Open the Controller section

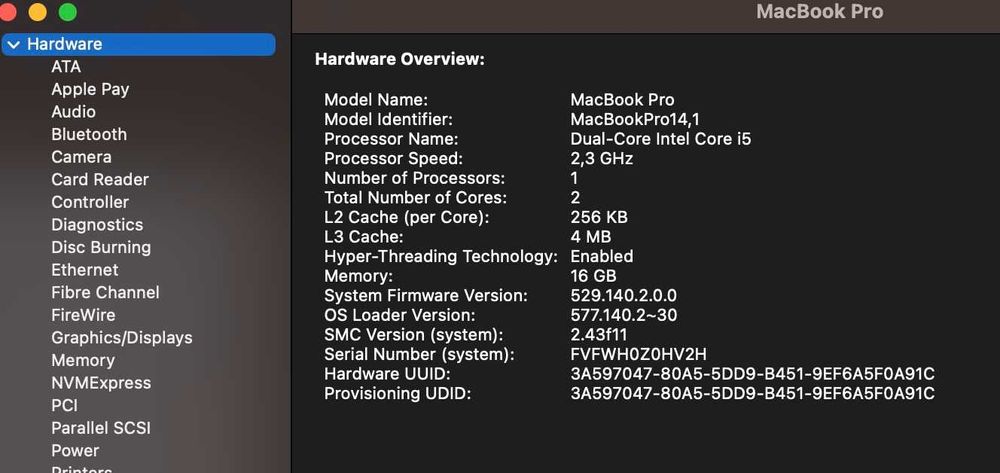(90, 202)
